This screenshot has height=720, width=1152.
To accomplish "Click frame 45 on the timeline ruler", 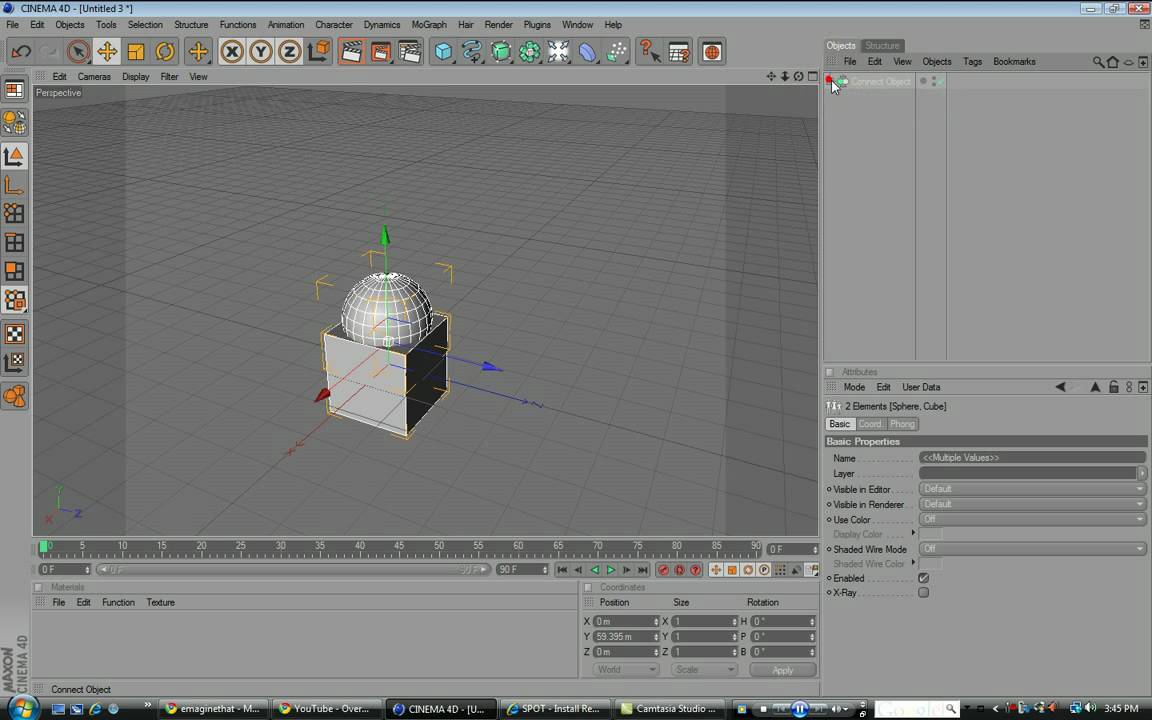I will click(x=399, y=548).
